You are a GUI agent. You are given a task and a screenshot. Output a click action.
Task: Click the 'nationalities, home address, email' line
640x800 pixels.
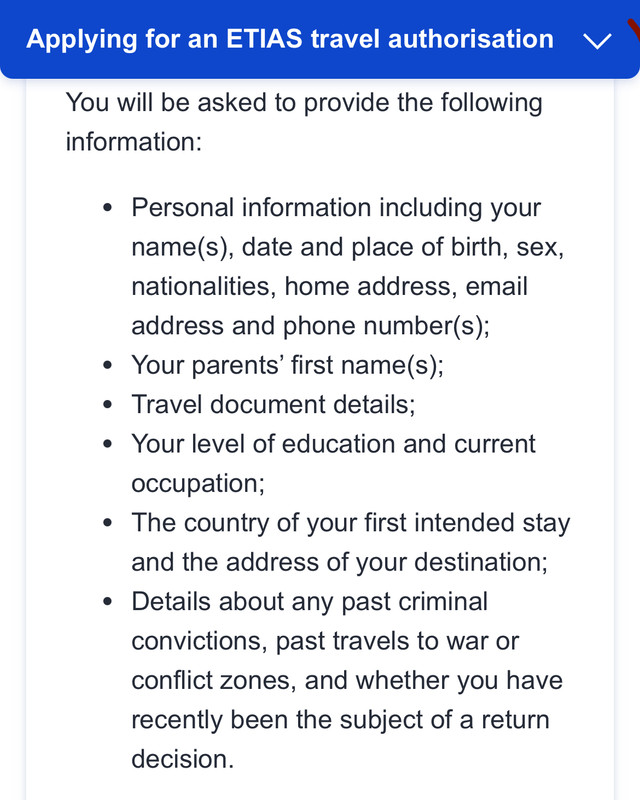[329, 286]
